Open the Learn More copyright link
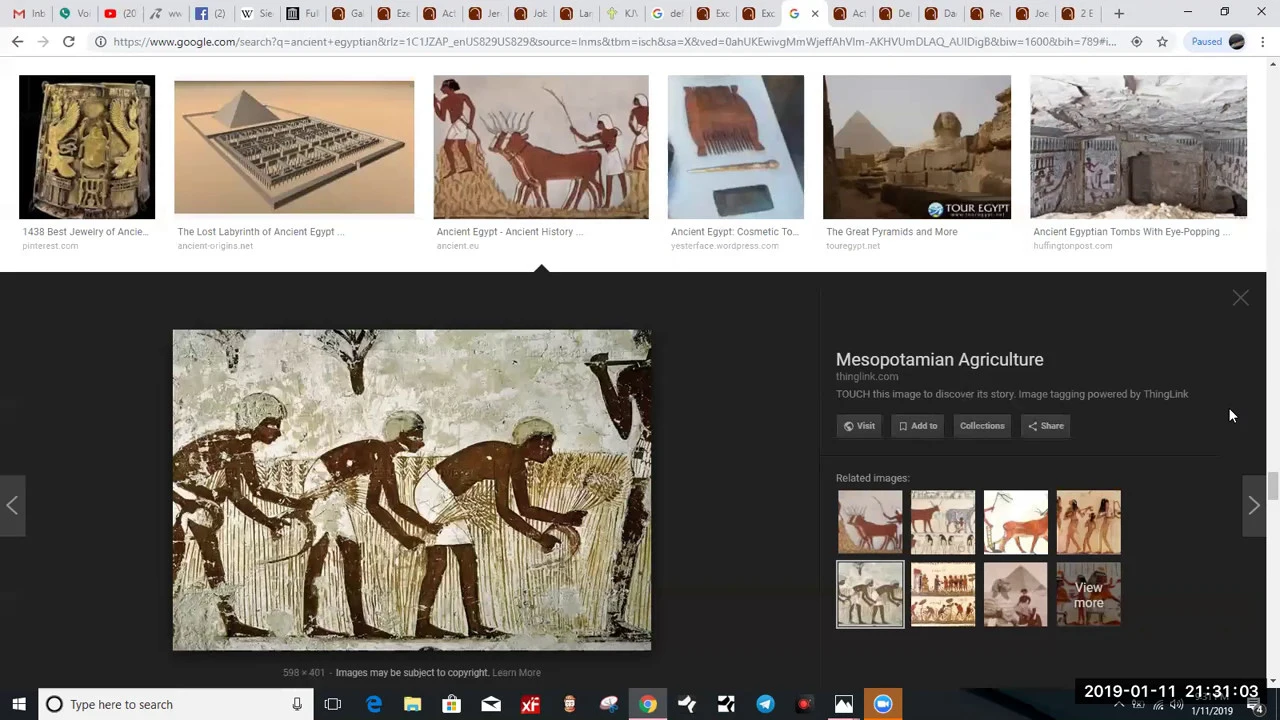 [x=516, y=673]
